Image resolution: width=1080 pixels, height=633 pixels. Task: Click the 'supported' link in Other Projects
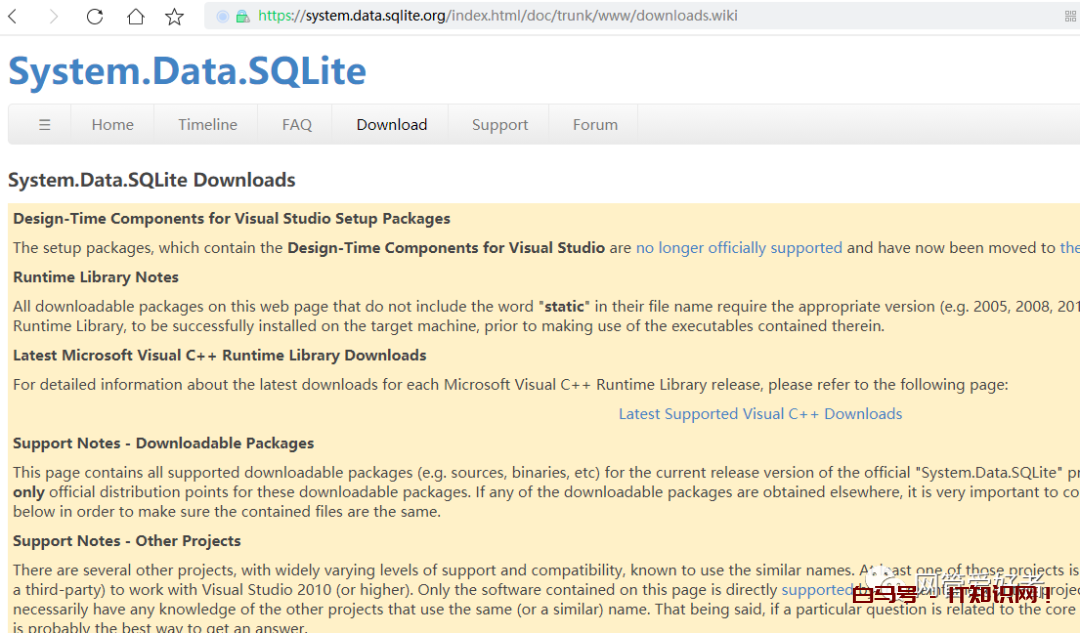815,590
